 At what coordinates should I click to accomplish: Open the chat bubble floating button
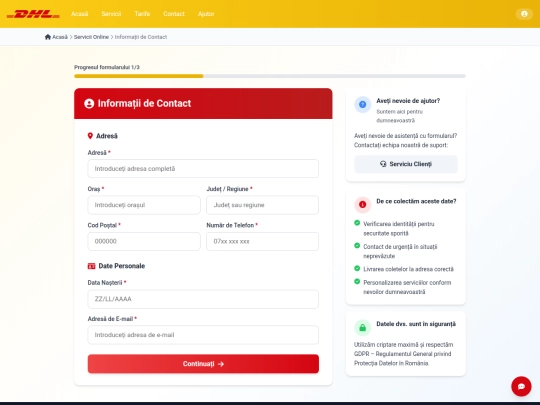coord(521,386)
